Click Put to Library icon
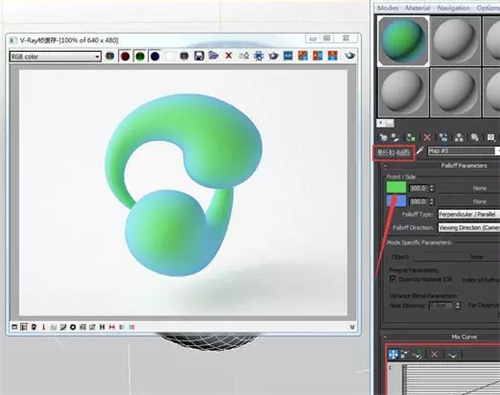Viewport: 500px width, 395px height. [x=475, y=137]
